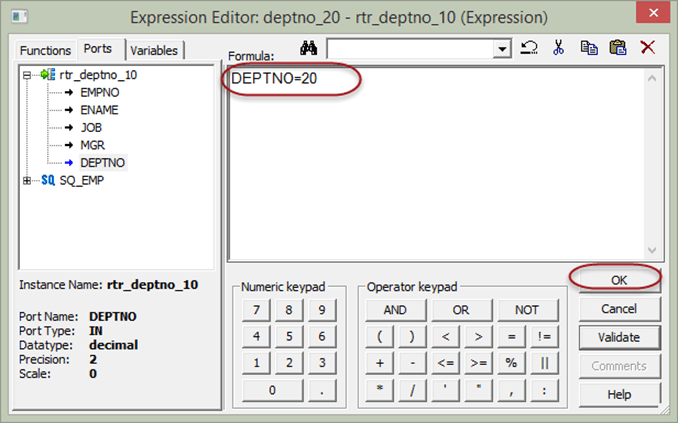Click the binoculars find icon
This screenshot has height=423, width=678.
pos(308,48)
